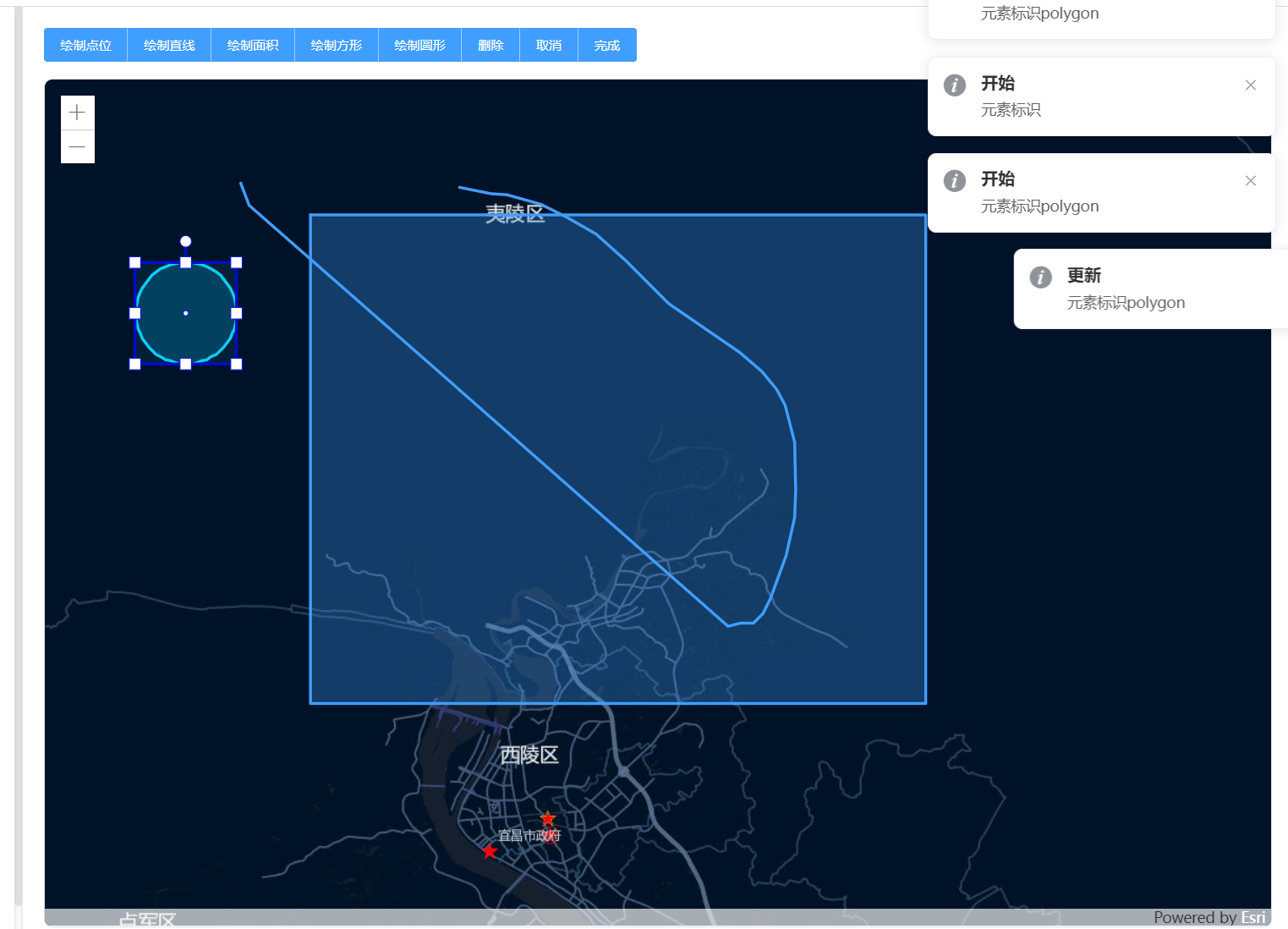This screenshot has height=929, width=1288.
Task: Choose the 绘制面积 draw area tool
Action: click(253, 45)
